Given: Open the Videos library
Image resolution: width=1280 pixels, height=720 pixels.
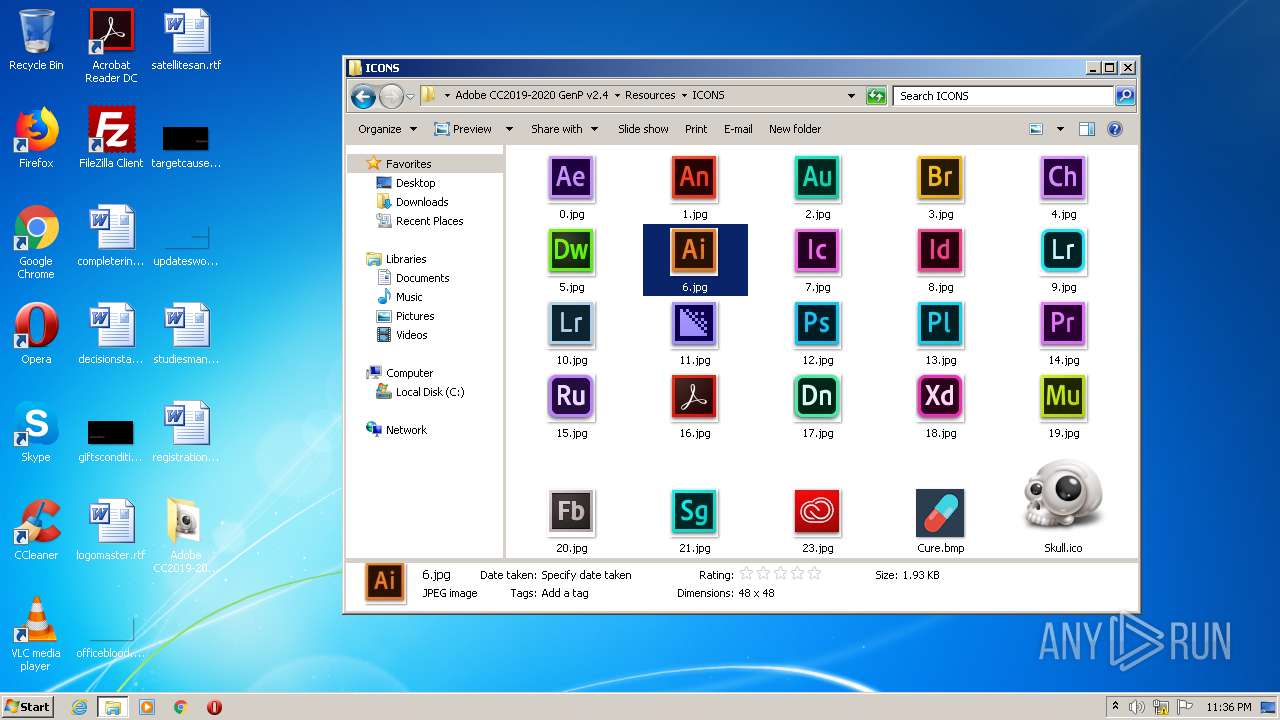Looking at the screenshot, I should pyautogui.click(x=411, y=335).
